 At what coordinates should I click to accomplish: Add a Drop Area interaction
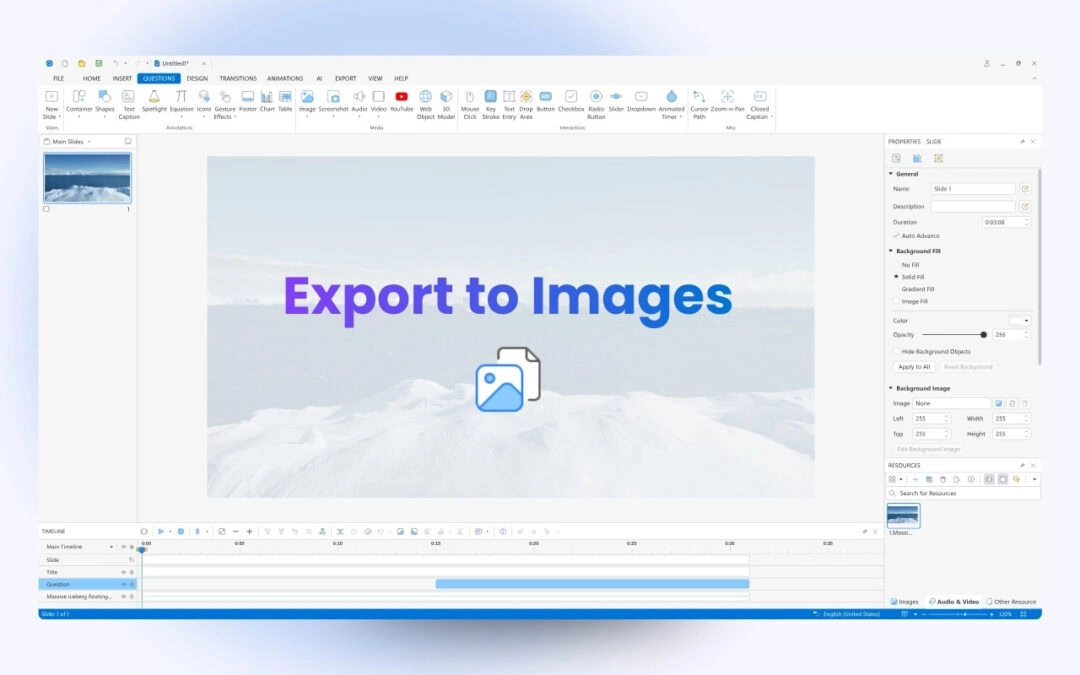click(x=526, y=105)
